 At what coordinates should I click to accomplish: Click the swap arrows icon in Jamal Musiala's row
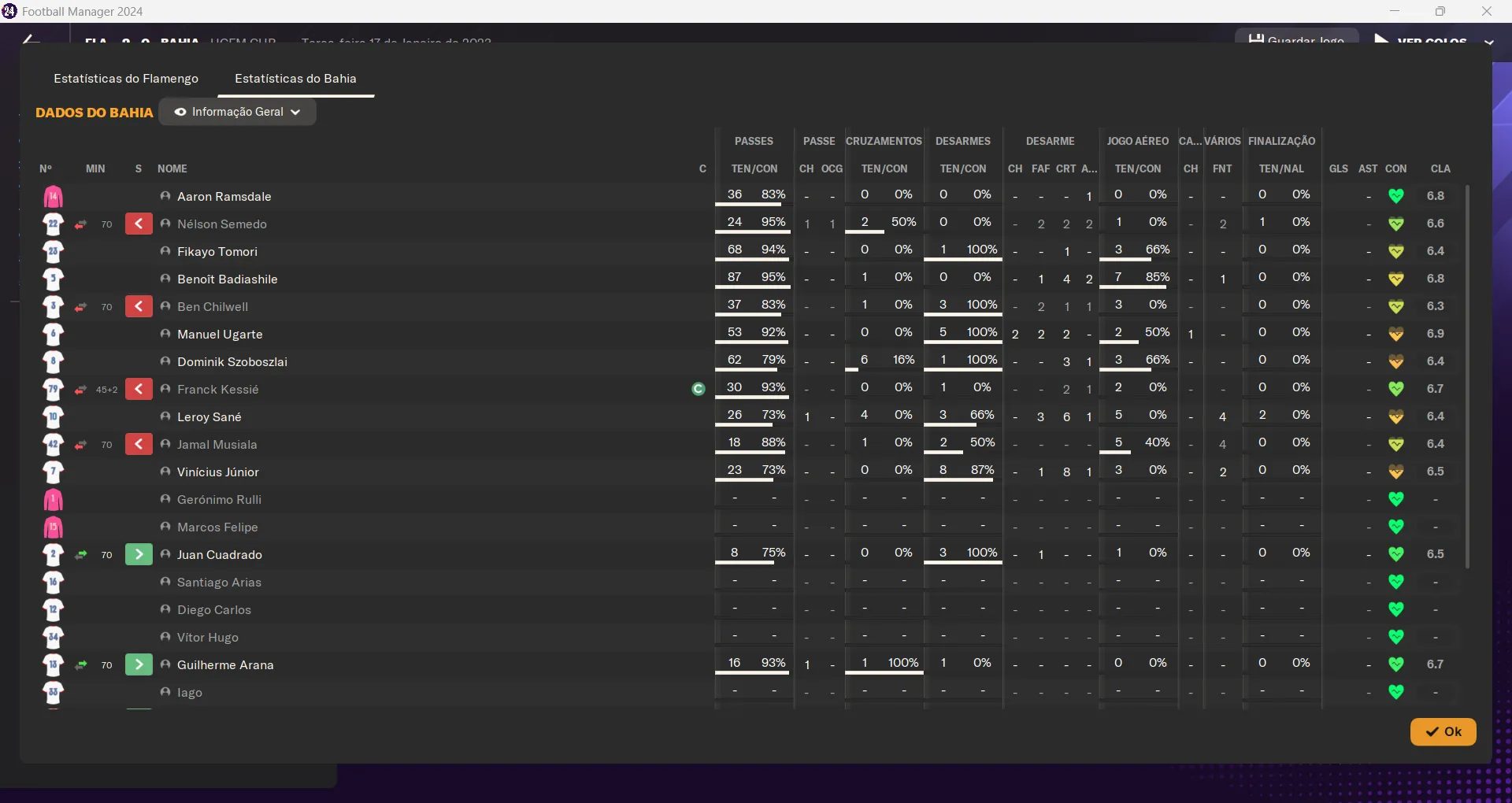click(80, 445)
